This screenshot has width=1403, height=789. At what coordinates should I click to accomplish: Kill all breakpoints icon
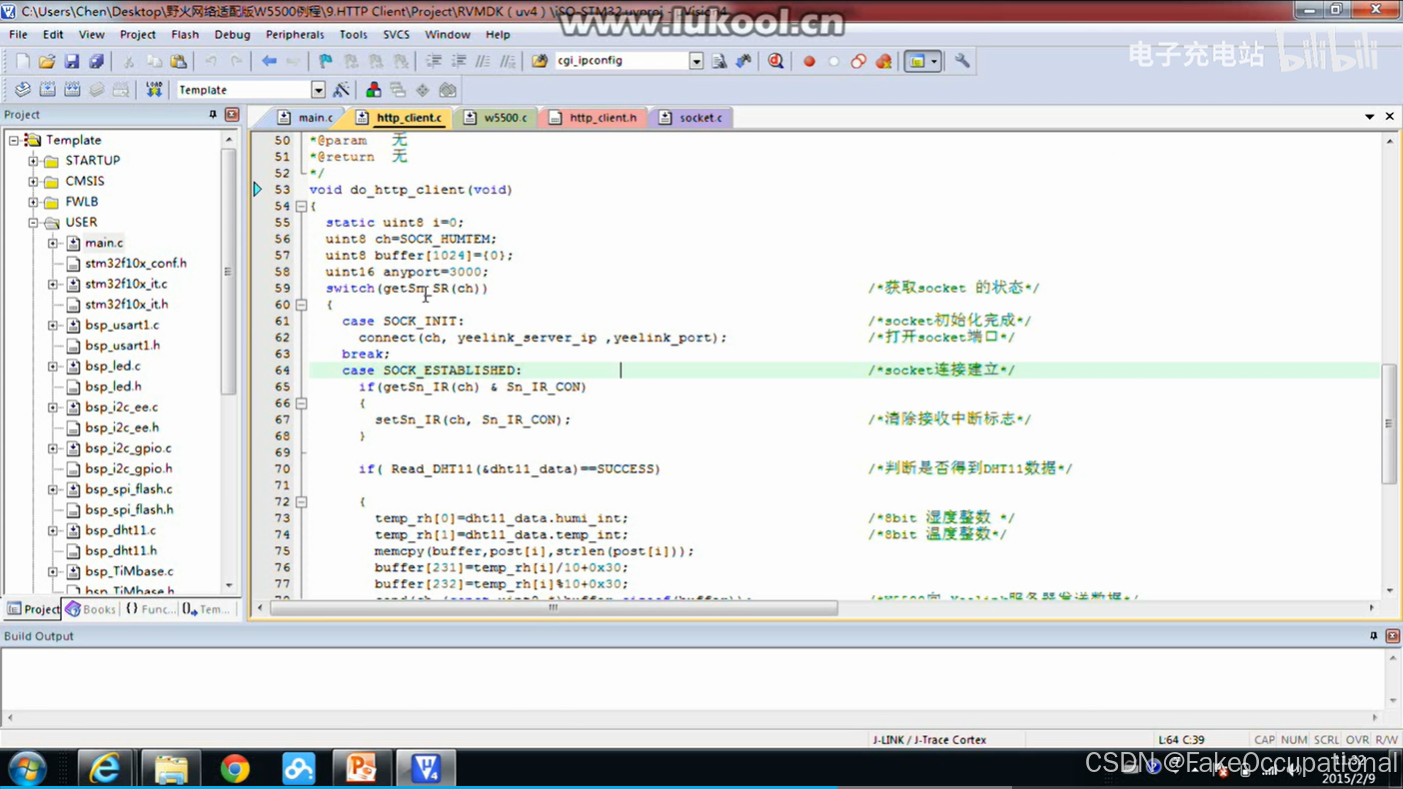point(883,61)
